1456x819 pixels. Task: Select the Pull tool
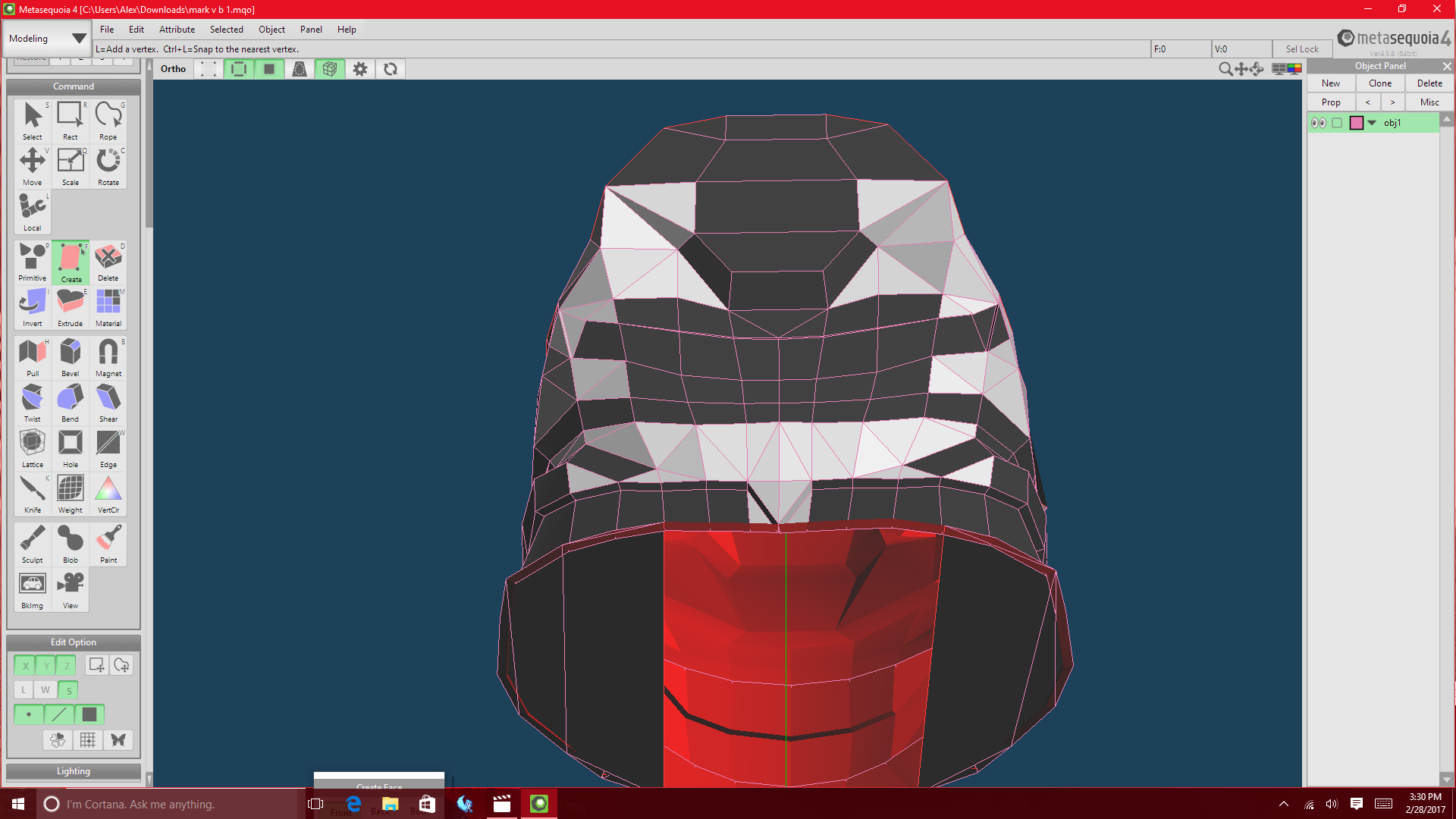(x=33, y=357)
